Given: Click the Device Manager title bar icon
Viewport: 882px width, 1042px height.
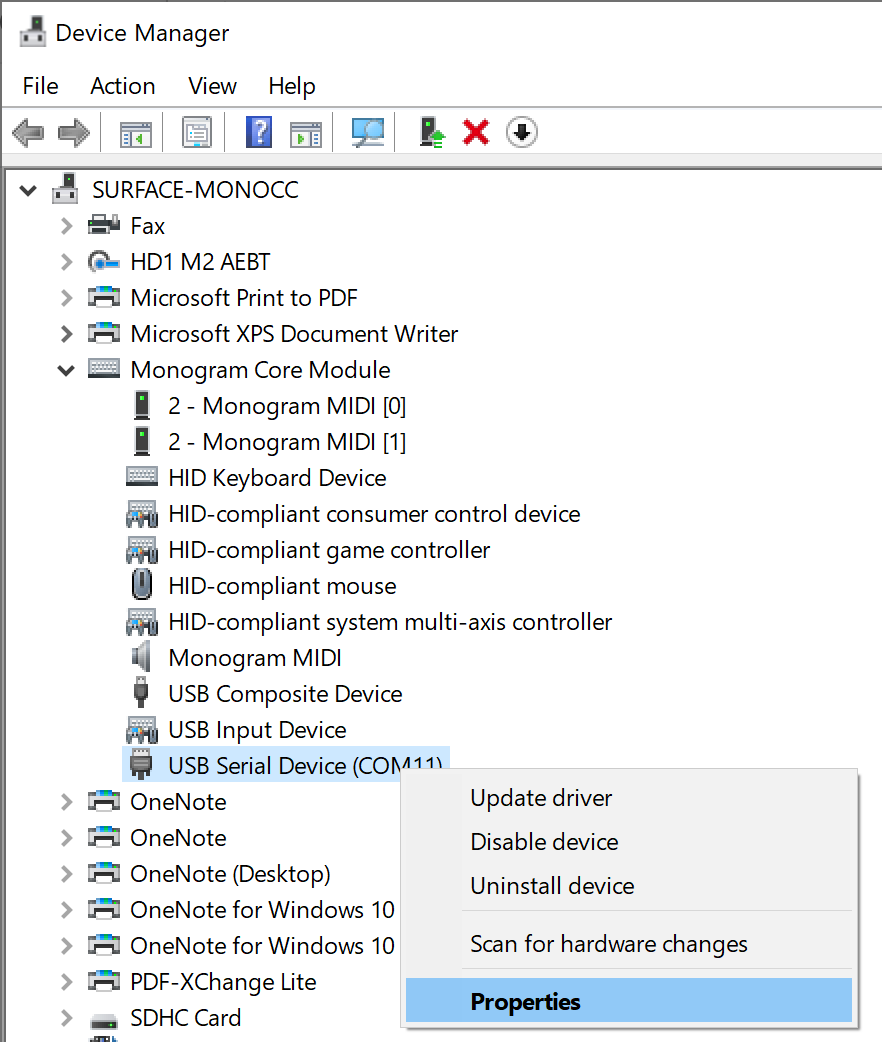Looking at the screenshot, I should click(32, 32).
